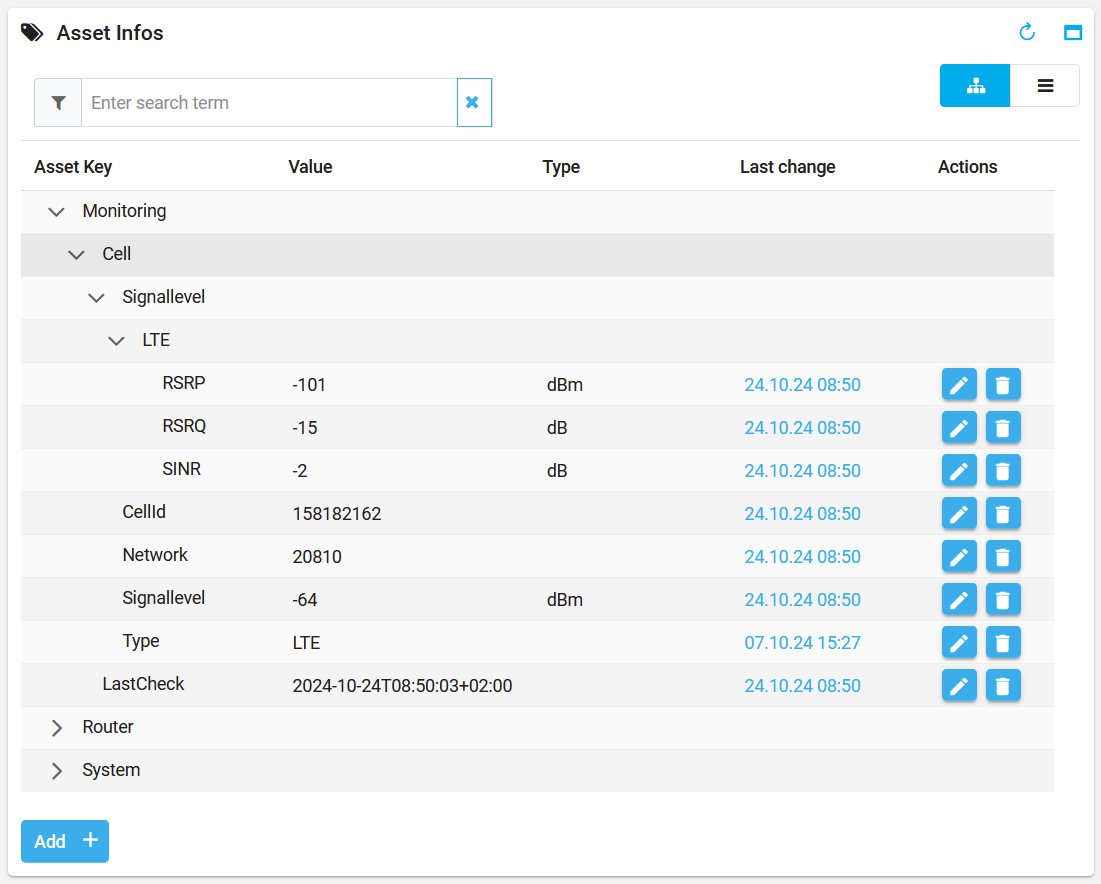This screenshot has width=1101, height=884.
Task: Delete the LastCheck asset entry
Action: click(1003, 686)
